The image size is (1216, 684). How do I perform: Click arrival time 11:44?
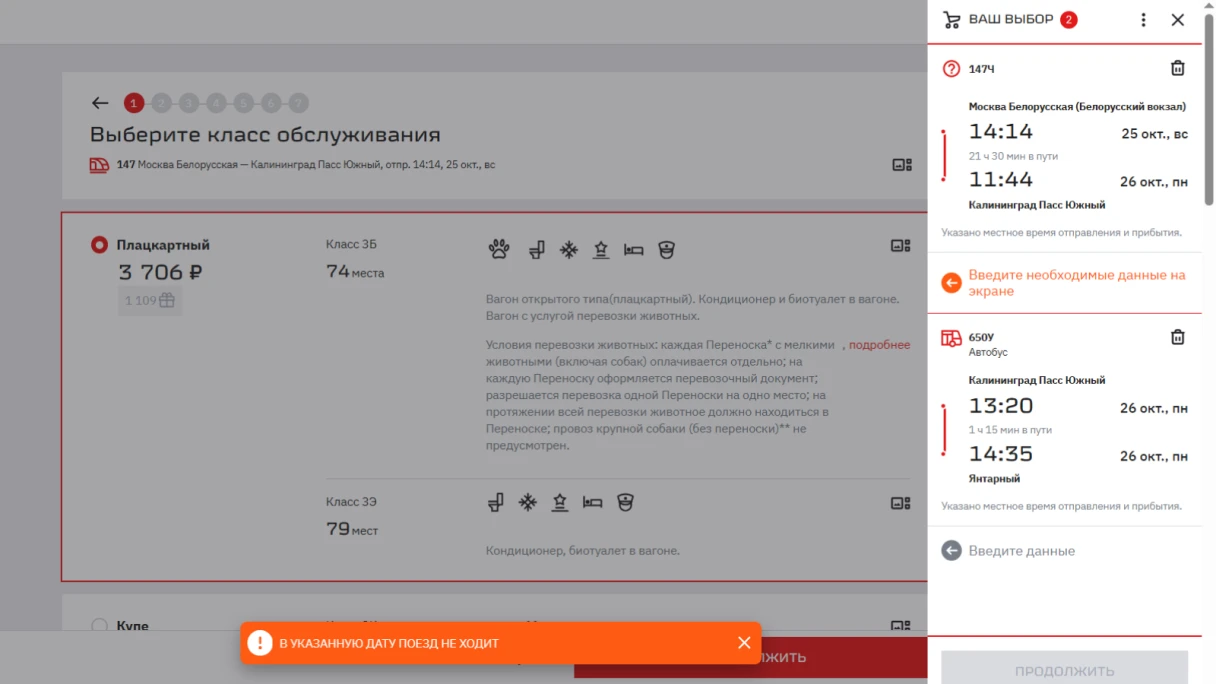(x=1001, y=180)
